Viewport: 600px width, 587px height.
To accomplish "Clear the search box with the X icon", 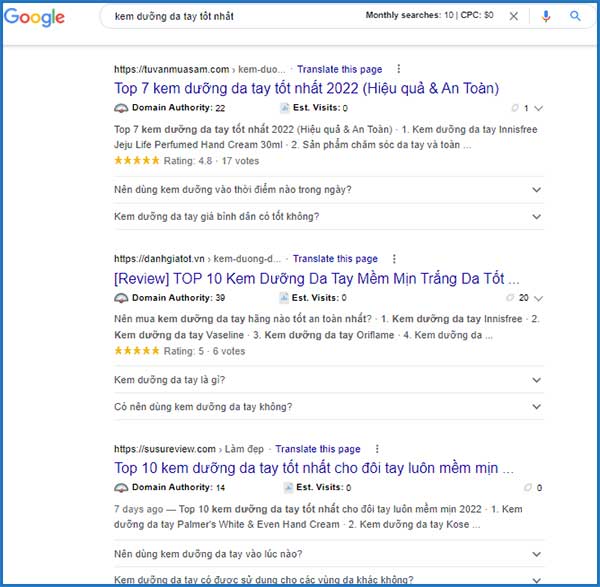I will pyautogui.click(x=514, y=16).
